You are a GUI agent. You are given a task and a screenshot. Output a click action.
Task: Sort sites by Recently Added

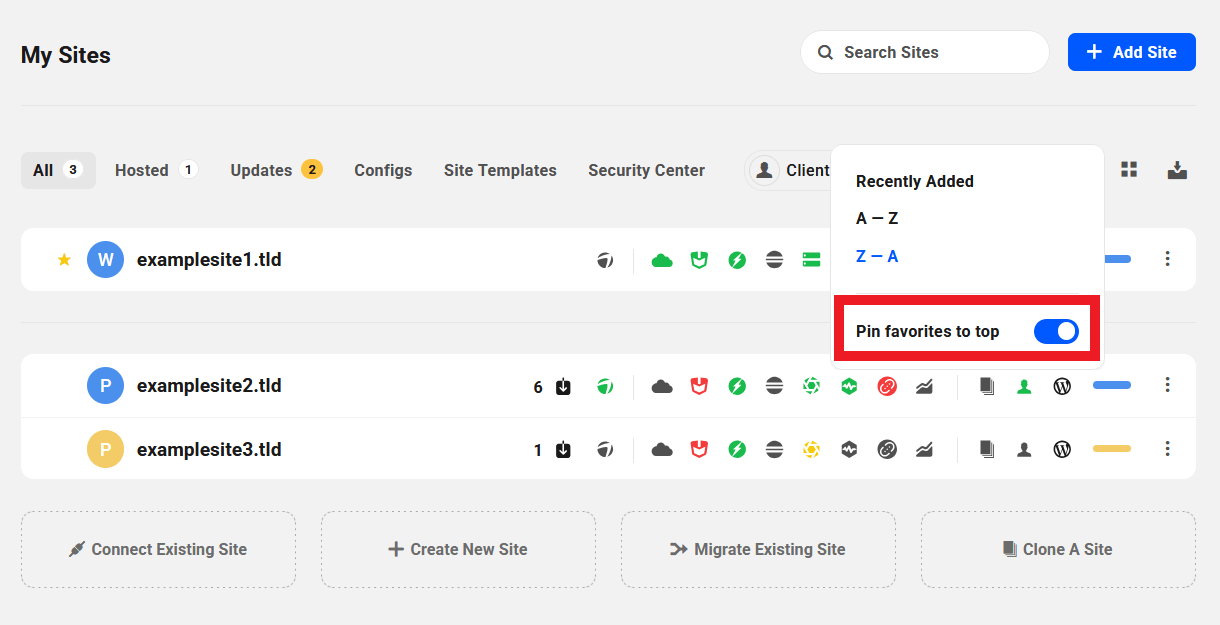pyautogui.click(x=914, y=181)
